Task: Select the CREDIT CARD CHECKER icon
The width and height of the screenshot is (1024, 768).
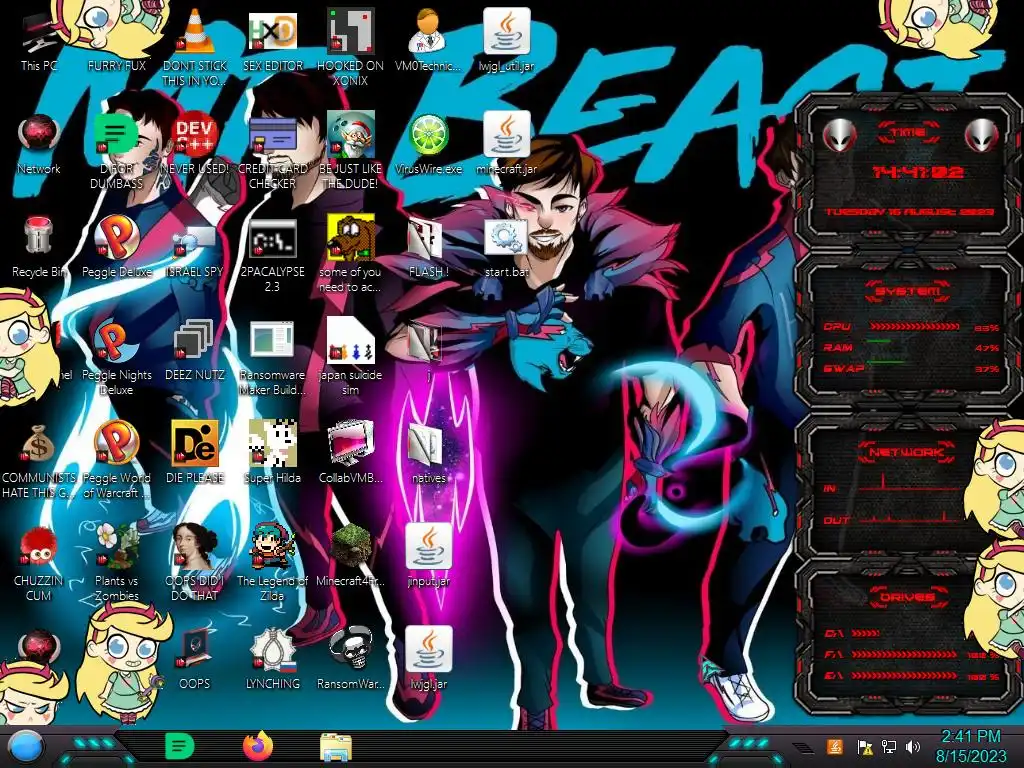Action: coord(272,136)
